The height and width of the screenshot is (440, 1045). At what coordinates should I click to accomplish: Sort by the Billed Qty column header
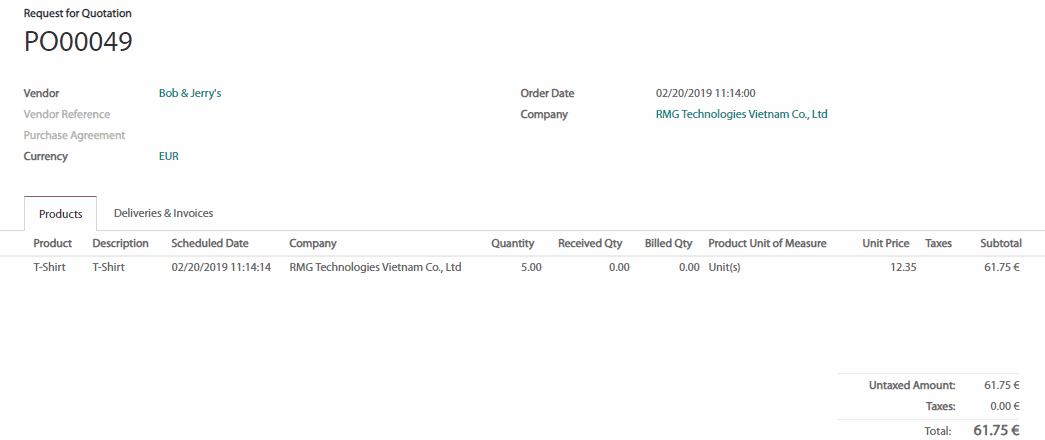coord(668,243)
